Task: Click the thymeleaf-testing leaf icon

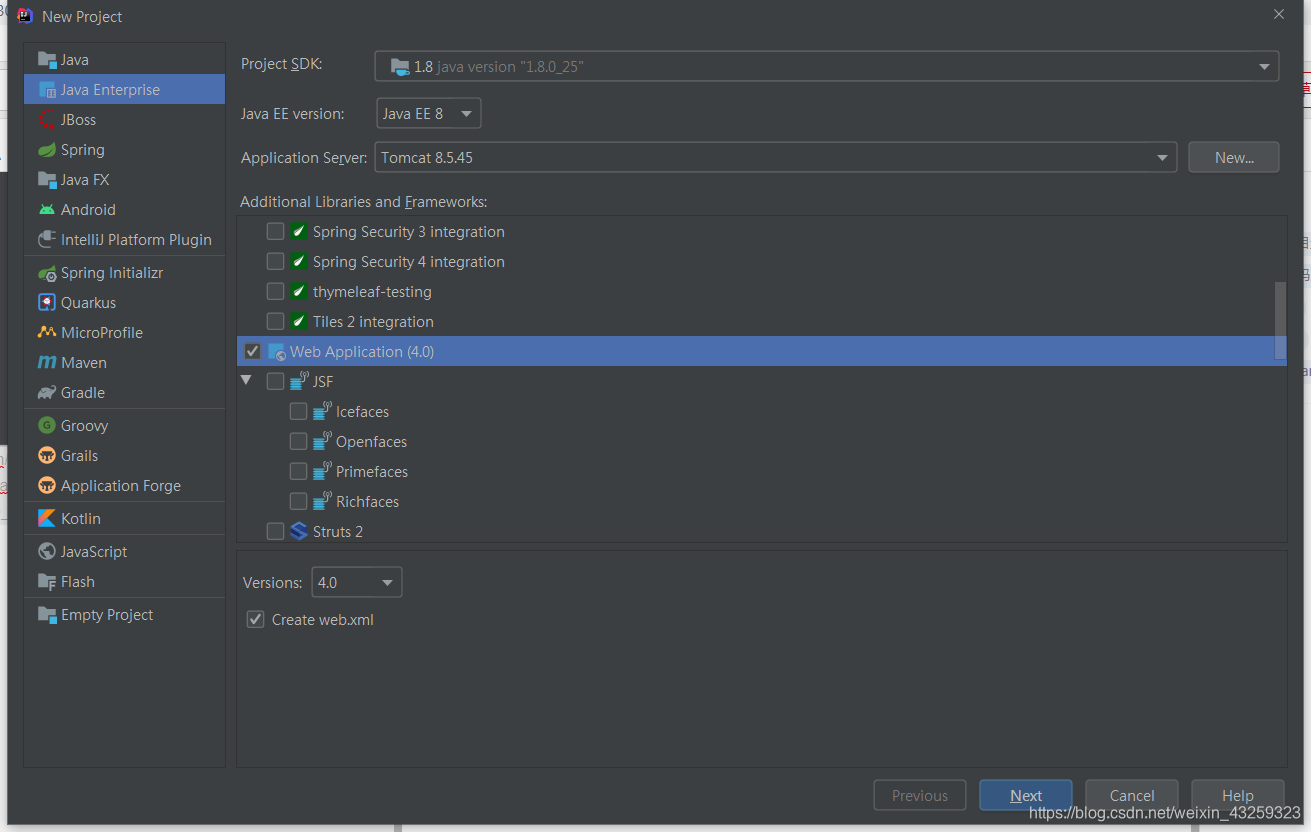Action: (299, 292)
